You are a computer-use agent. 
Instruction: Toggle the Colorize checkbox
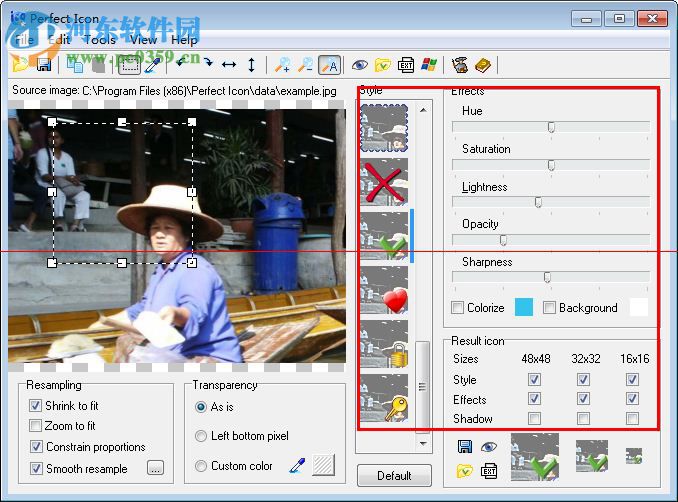coord(458,308)
